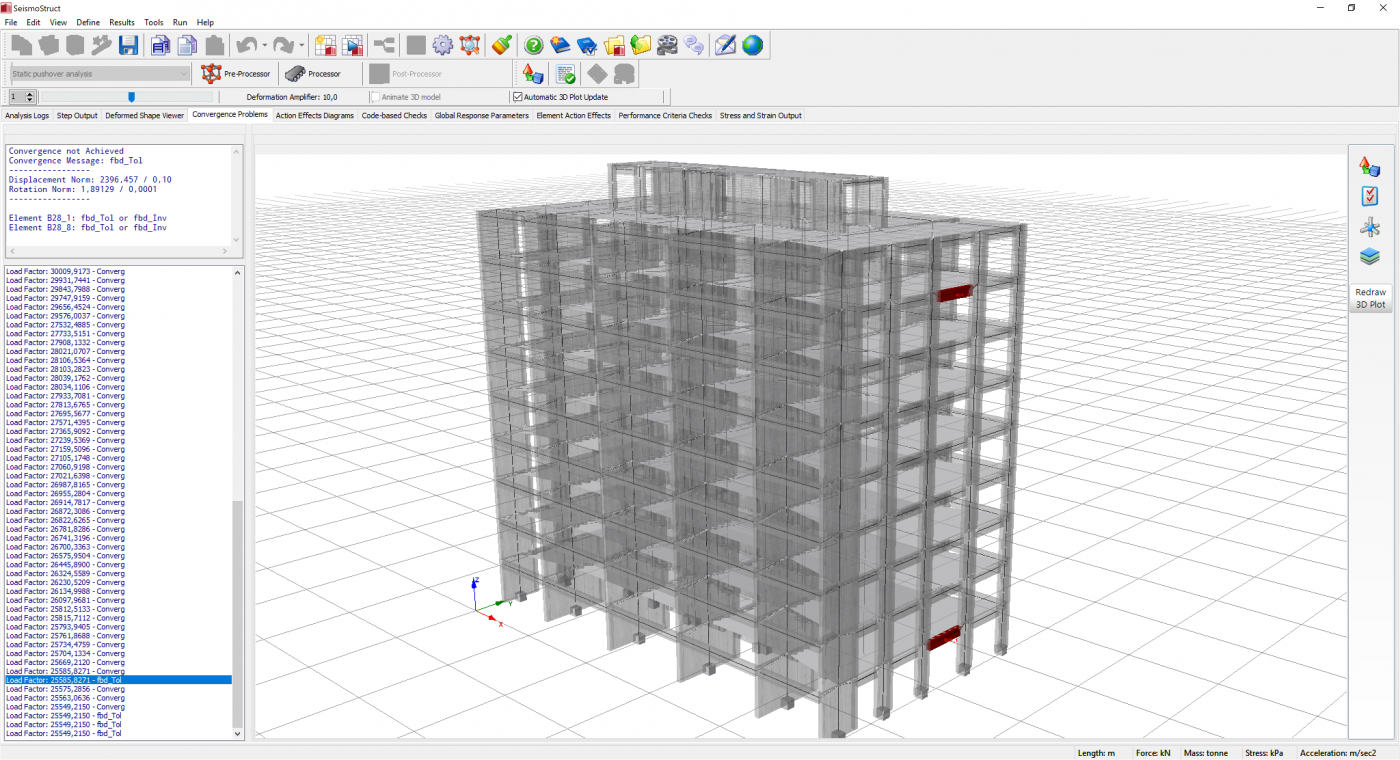Click the deformation amplifier slider handle
Screen dimensions: 1400x760
click(x=131, y=97)
